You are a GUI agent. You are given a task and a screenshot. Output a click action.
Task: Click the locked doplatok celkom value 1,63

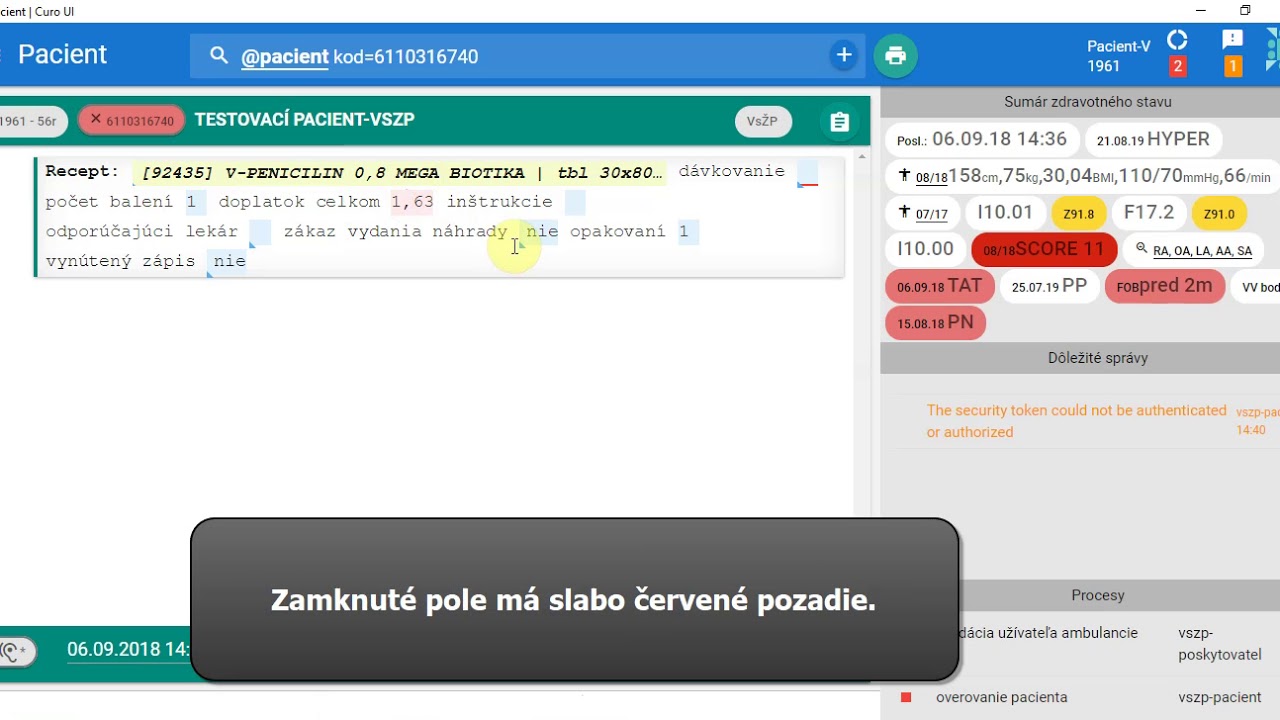[412, 202]
